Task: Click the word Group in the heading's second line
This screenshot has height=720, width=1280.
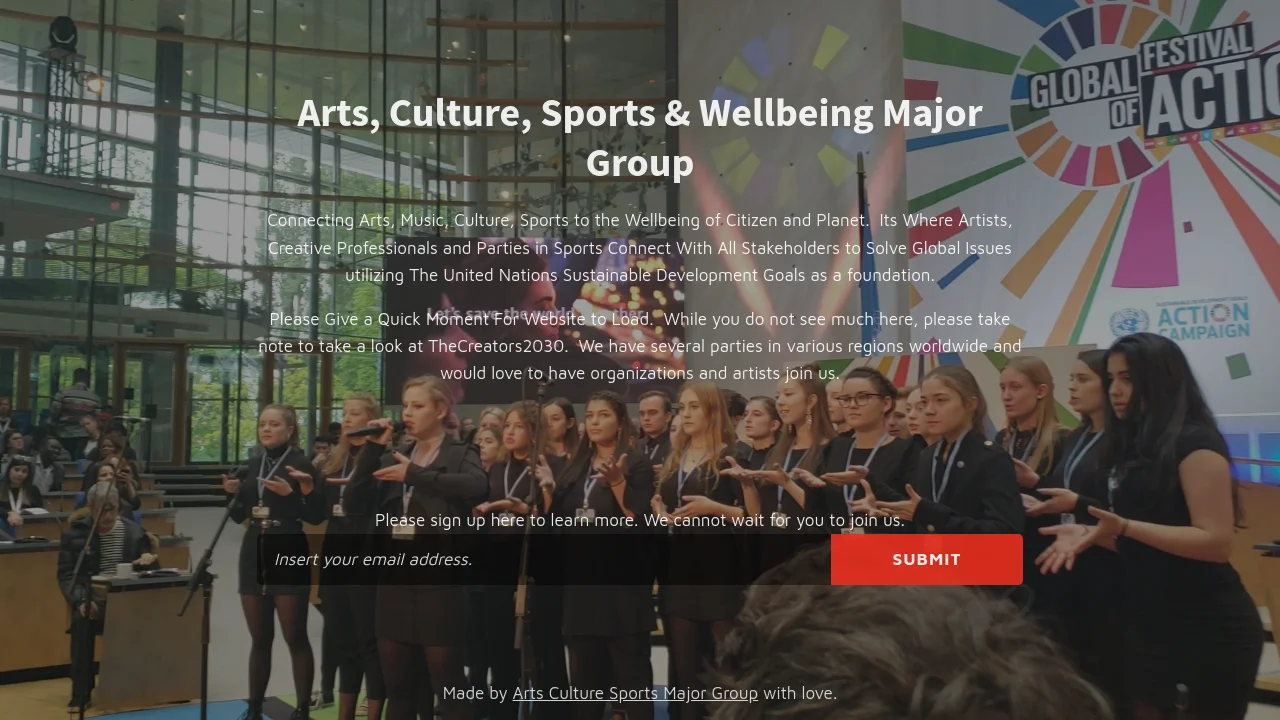Action: (x=640, y=163)
